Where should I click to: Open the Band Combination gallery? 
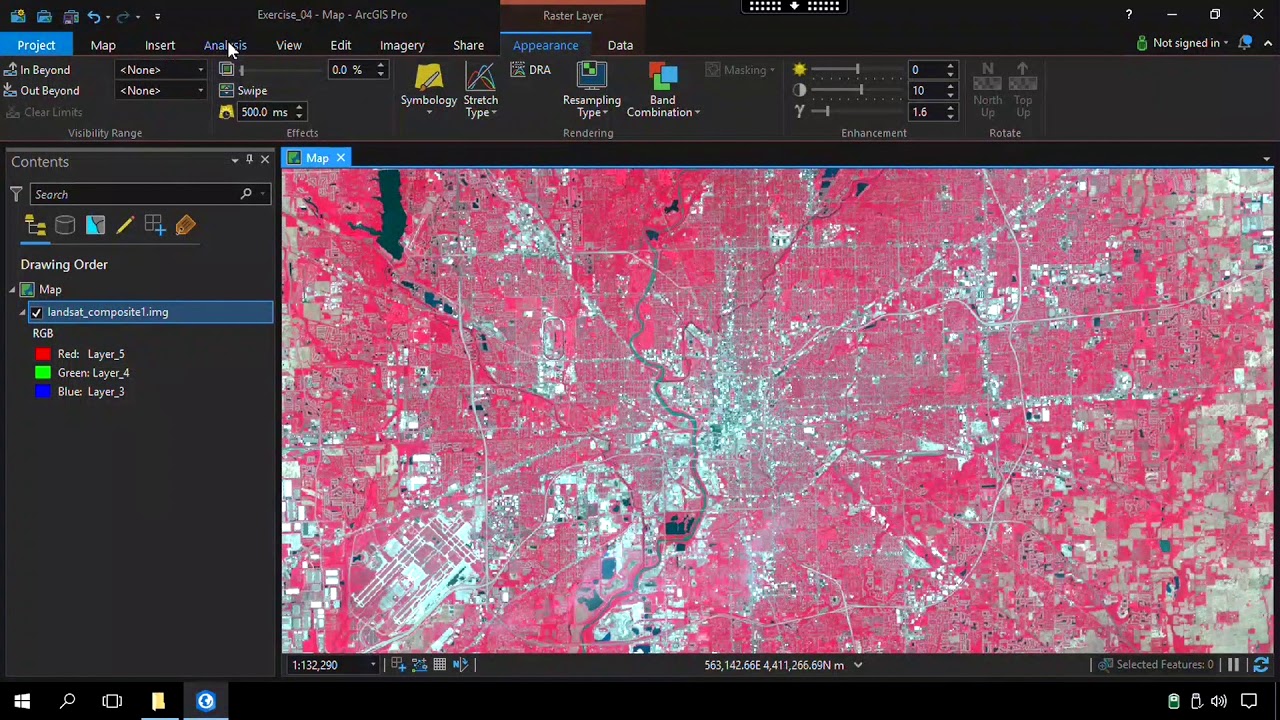pyautogui.click(x=663, y=90)
